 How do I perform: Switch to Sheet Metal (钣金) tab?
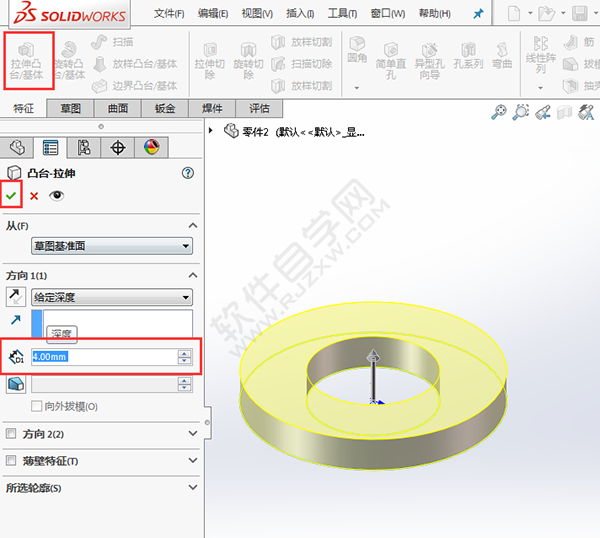tap(165, 109)
